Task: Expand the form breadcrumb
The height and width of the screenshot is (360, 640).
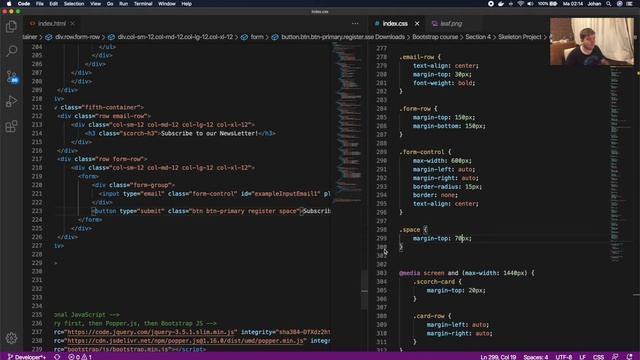Action: [257, 37]
